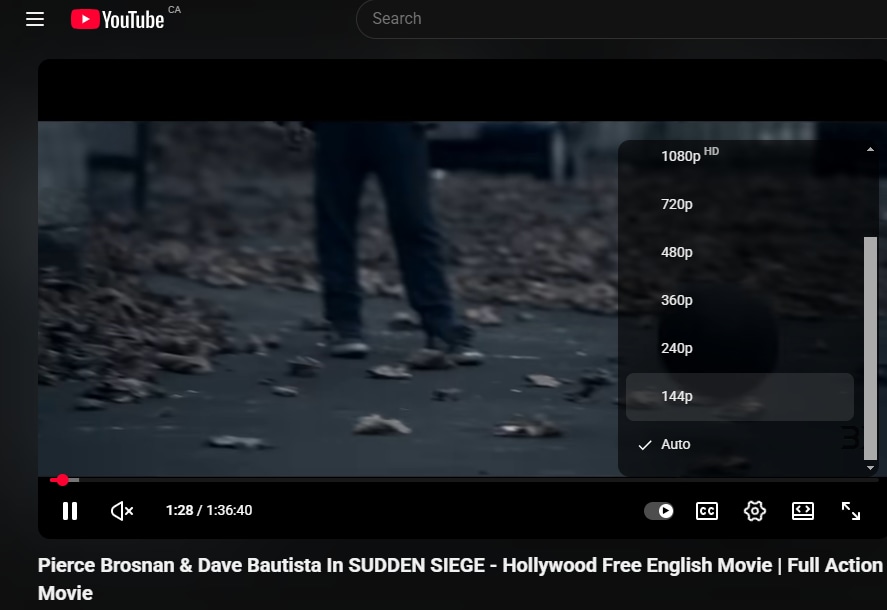Switch to miniplayer mode
Viewport: 887px width, 610px height.
803,511
